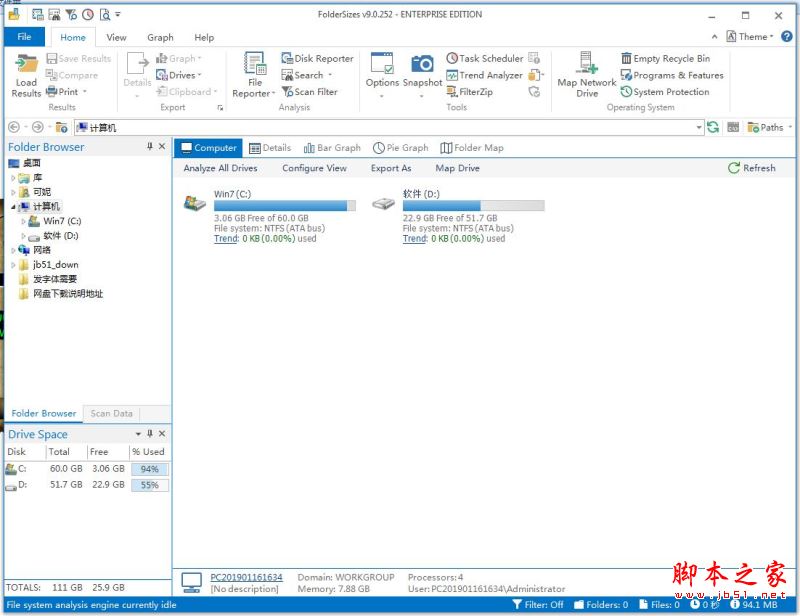Expand the jb51_down folder node
The height and width of the screenshot is (616, 800).
click(x=13, y=265)
